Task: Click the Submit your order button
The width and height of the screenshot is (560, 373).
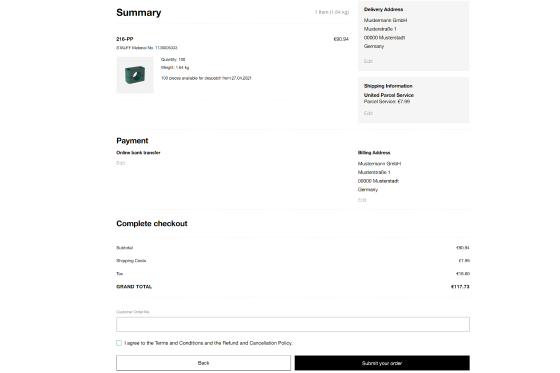Action: click(x=382, y=363)
